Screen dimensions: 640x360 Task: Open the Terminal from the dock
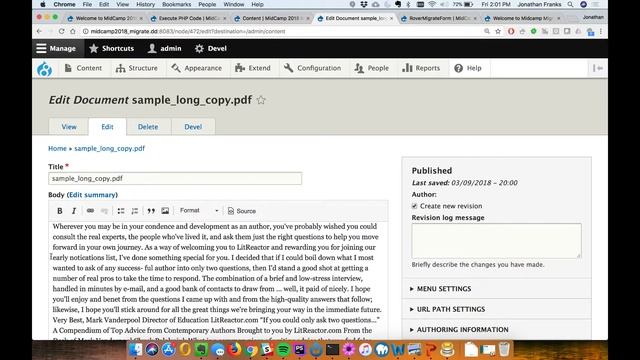point(332,349)
